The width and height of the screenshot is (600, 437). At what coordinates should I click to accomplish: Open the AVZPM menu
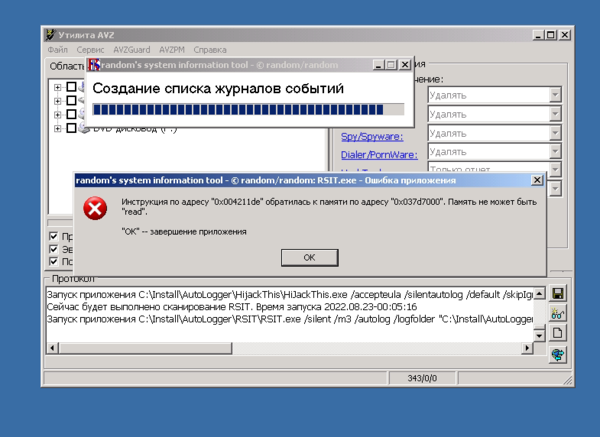click(172, 50)
